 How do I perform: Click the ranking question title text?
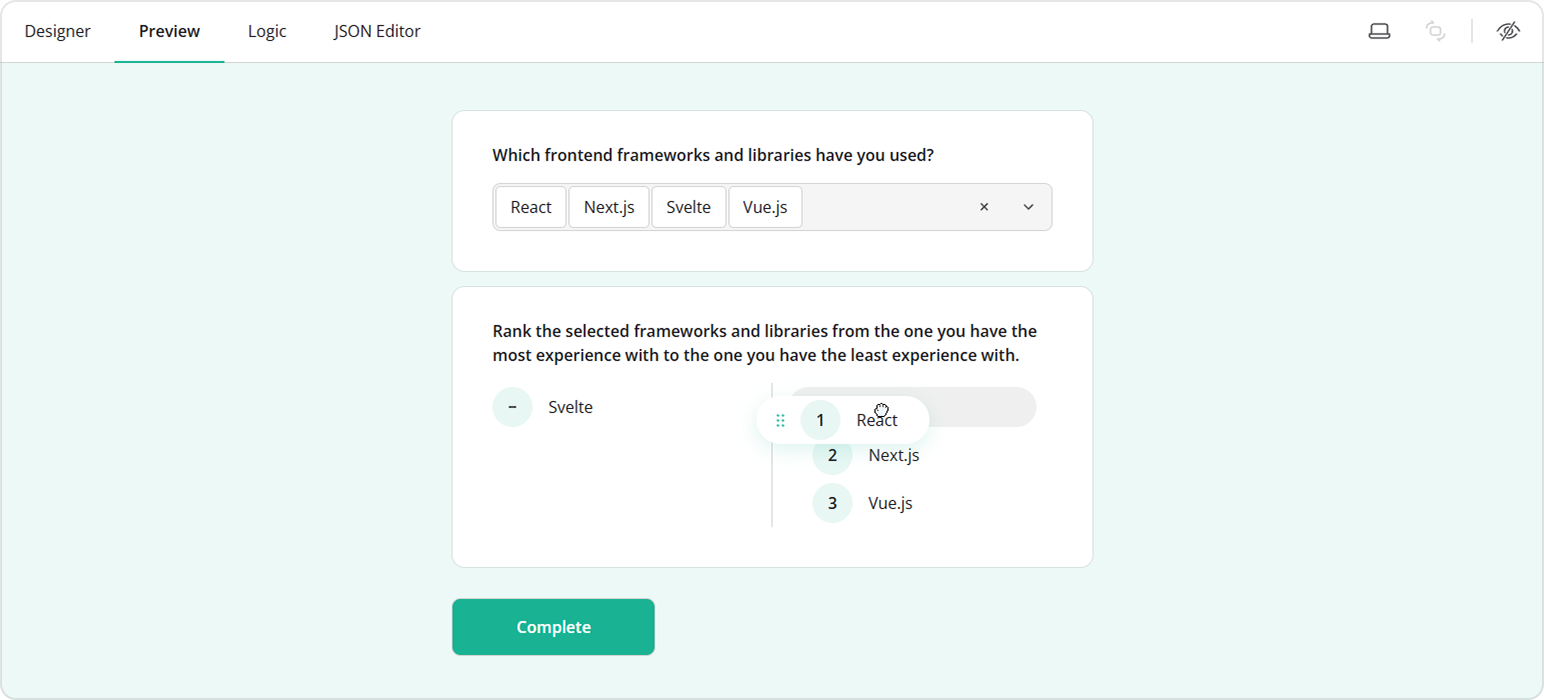click(x=765, y=343)
